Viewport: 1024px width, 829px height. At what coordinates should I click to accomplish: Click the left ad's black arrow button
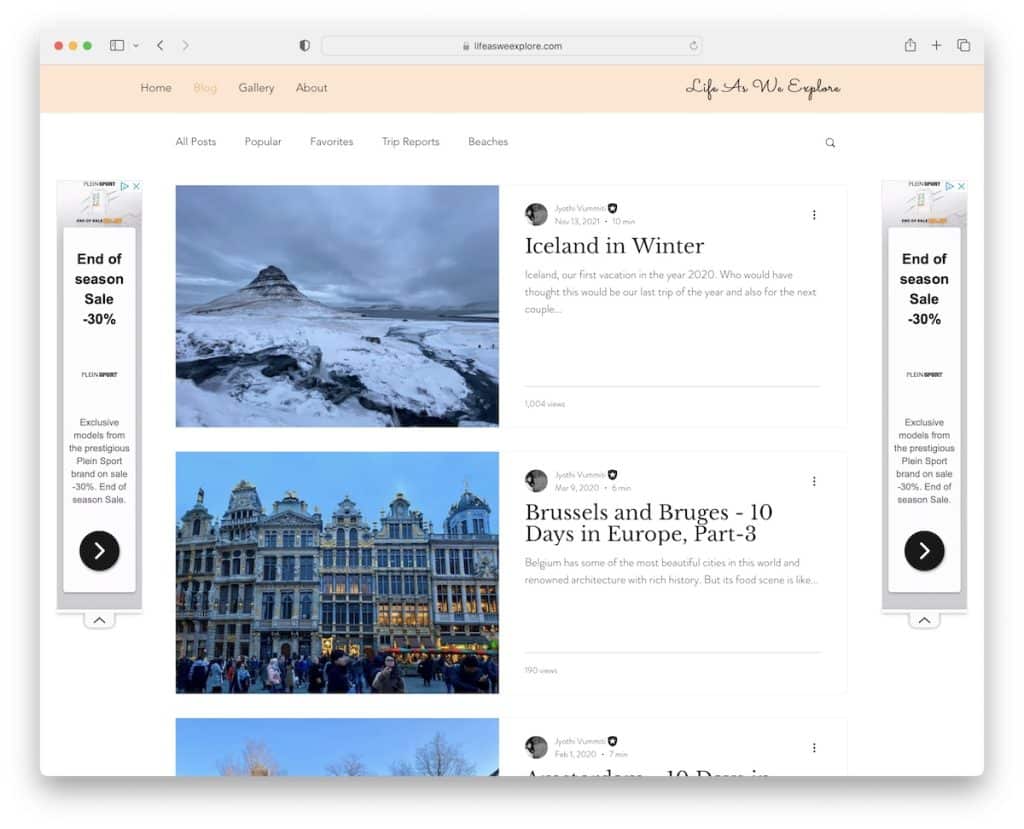coord(99,551)
